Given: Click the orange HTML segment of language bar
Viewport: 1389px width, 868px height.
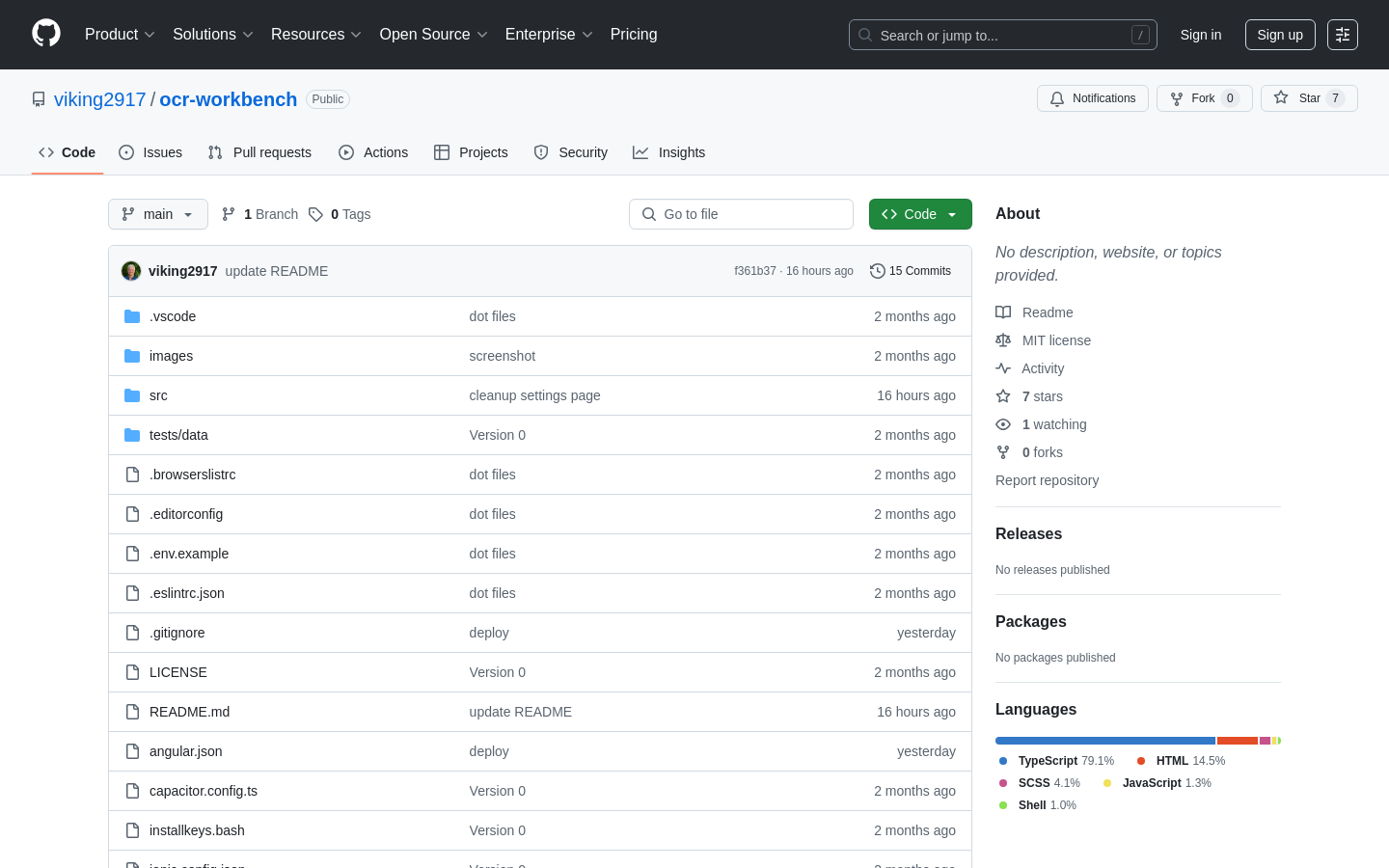Looking at the screenshot, I should [x=1238, y=741].
